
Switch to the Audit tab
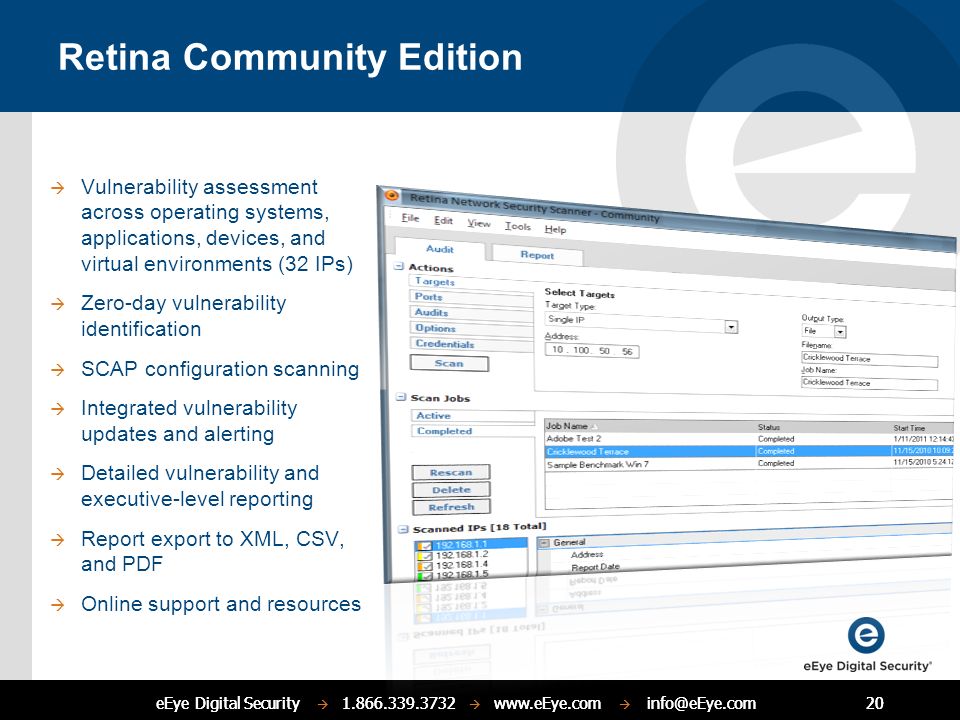[440, 249]
